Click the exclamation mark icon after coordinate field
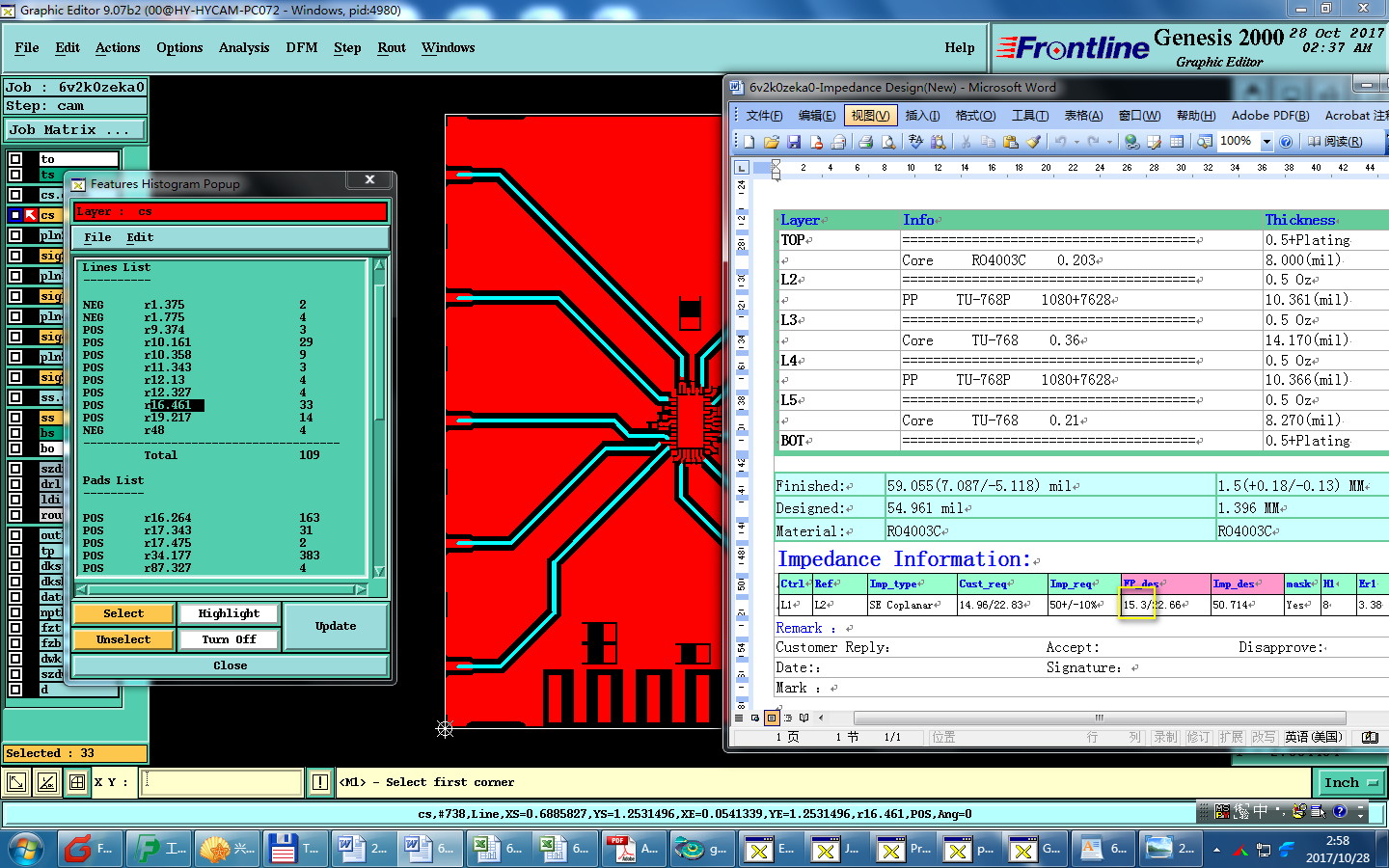The height and width of the screenshot is (868, 1389). pos(320,782)
